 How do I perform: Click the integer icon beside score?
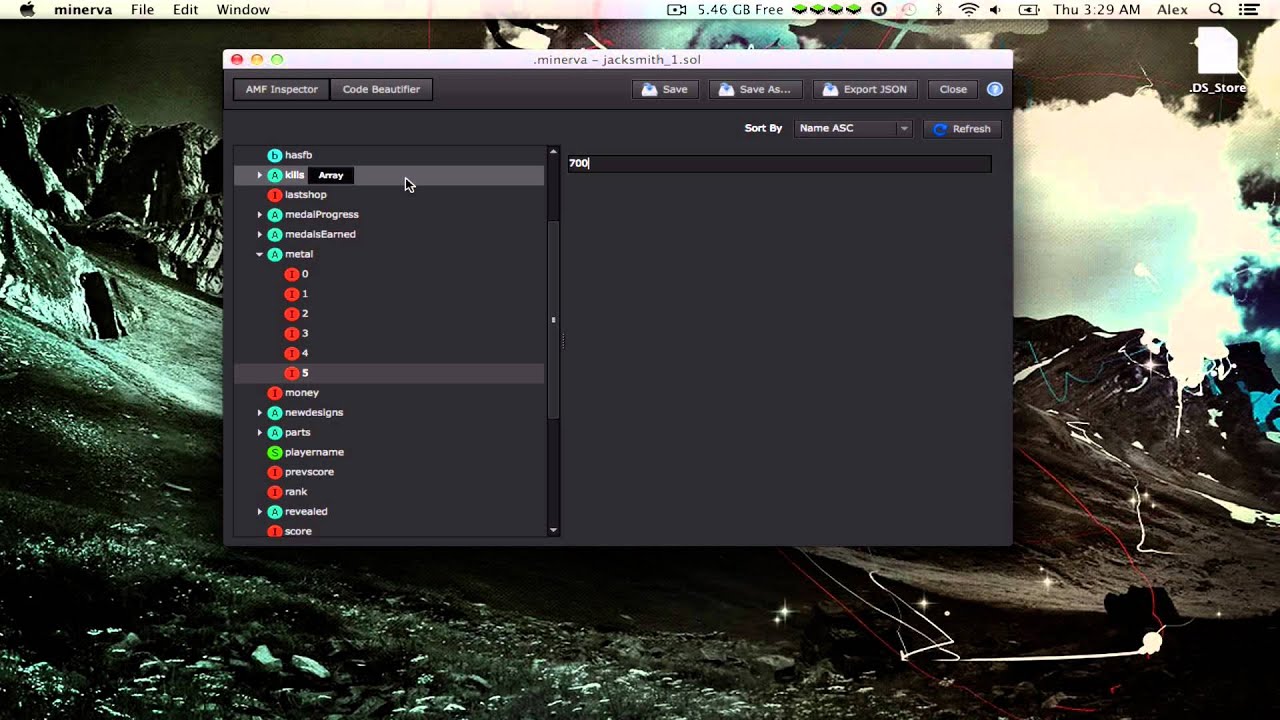pyautogui.click(x=275, y=531)
